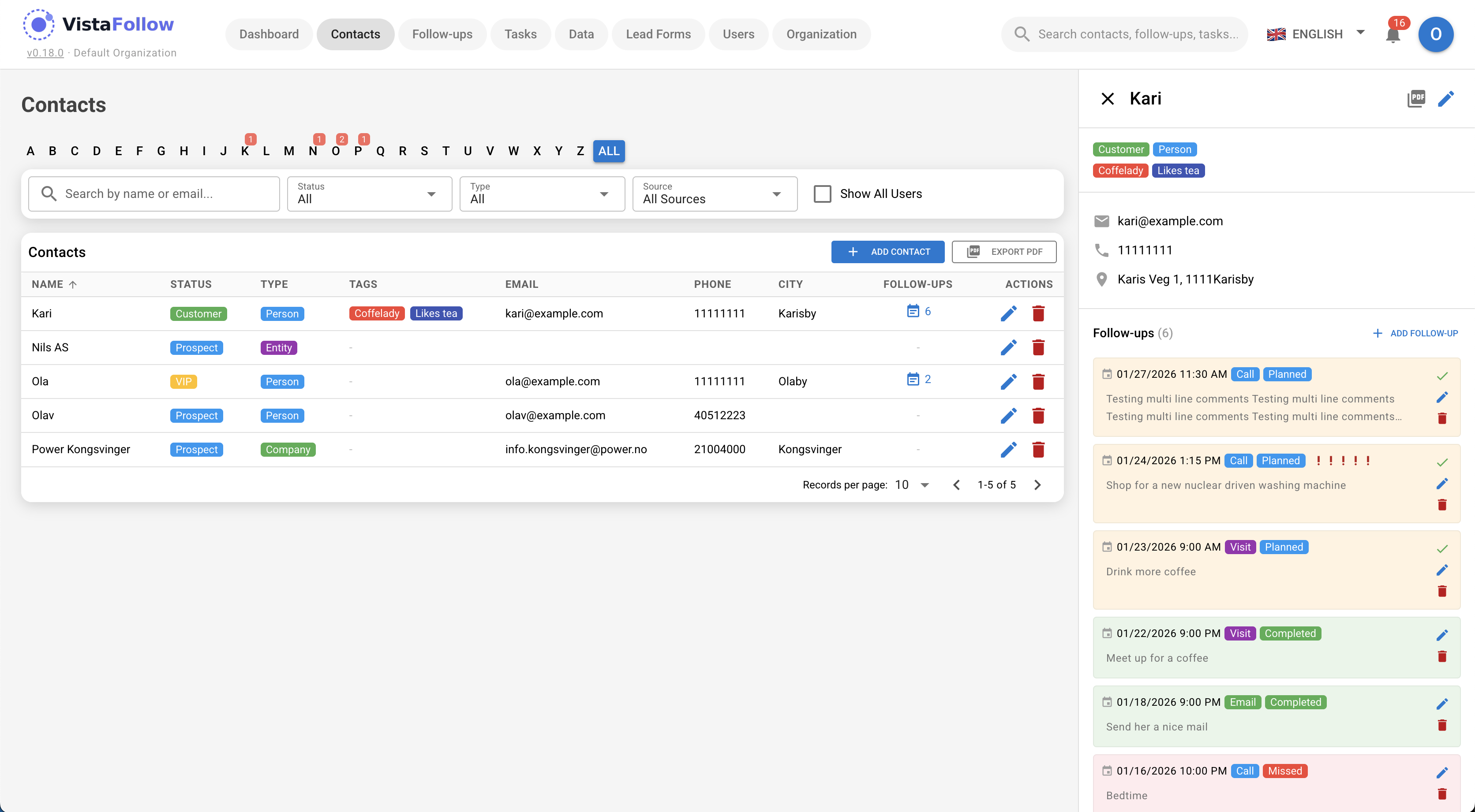The image size is (1475, 812).
Task: Delete the Send her a nice mail follow-up
Action: (x=1442, y=726)
